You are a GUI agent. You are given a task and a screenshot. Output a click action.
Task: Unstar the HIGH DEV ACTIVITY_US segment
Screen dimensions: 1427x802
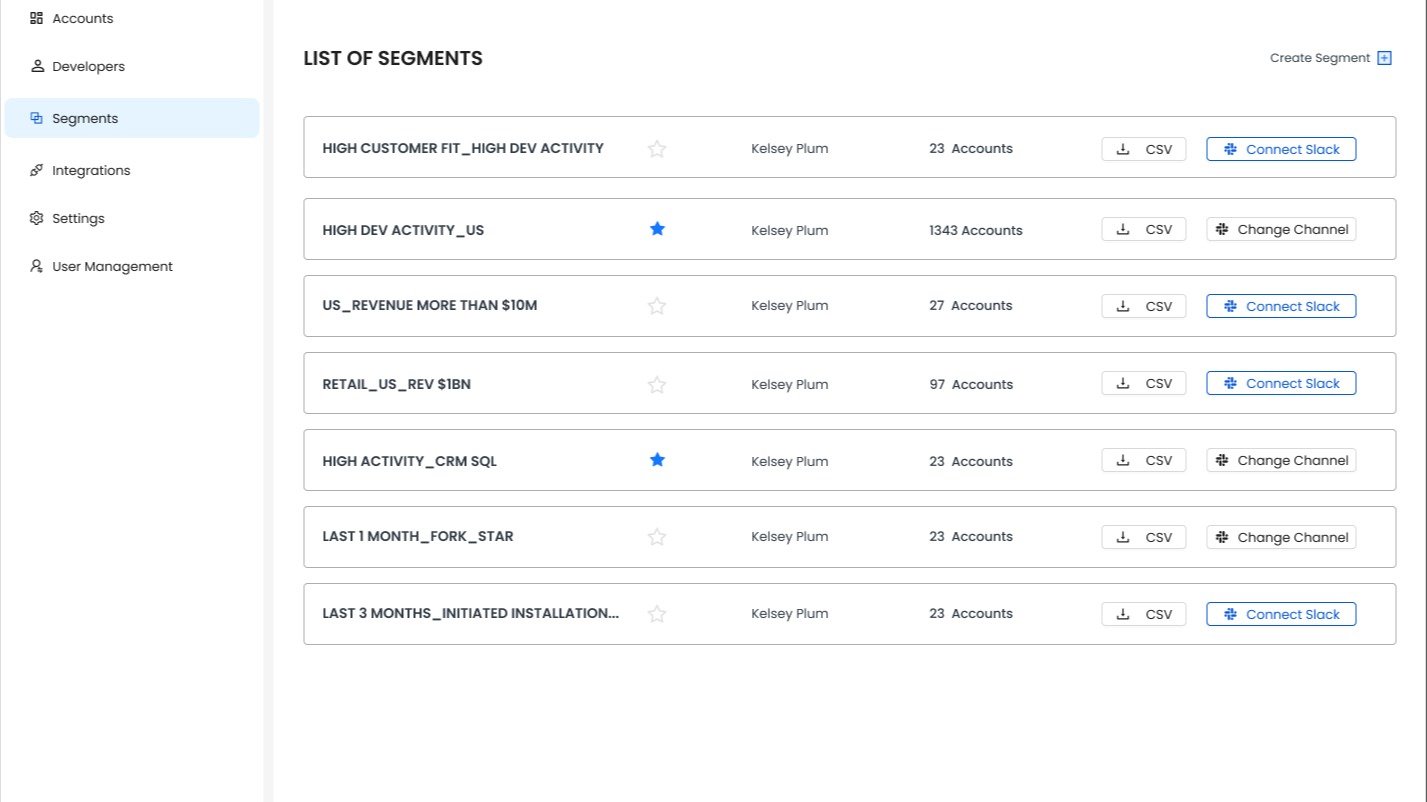pos(657,229)
